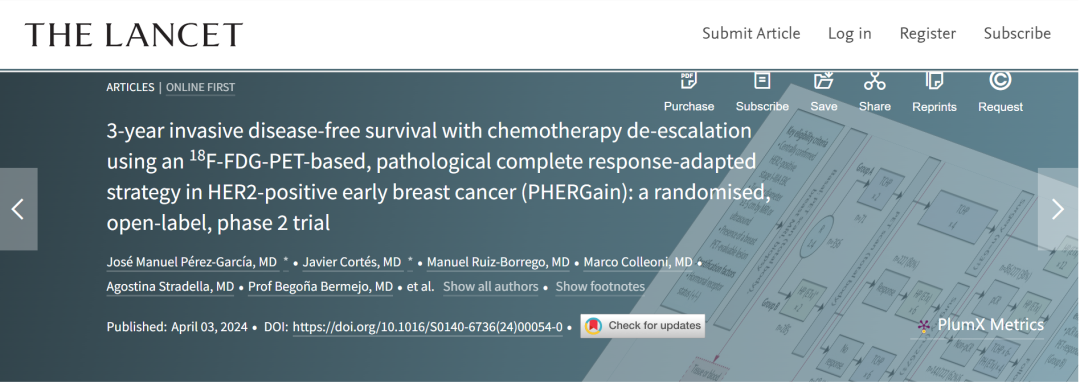Open the Share icon
Screen dimensions: 1080x383
tap(875, 81)
